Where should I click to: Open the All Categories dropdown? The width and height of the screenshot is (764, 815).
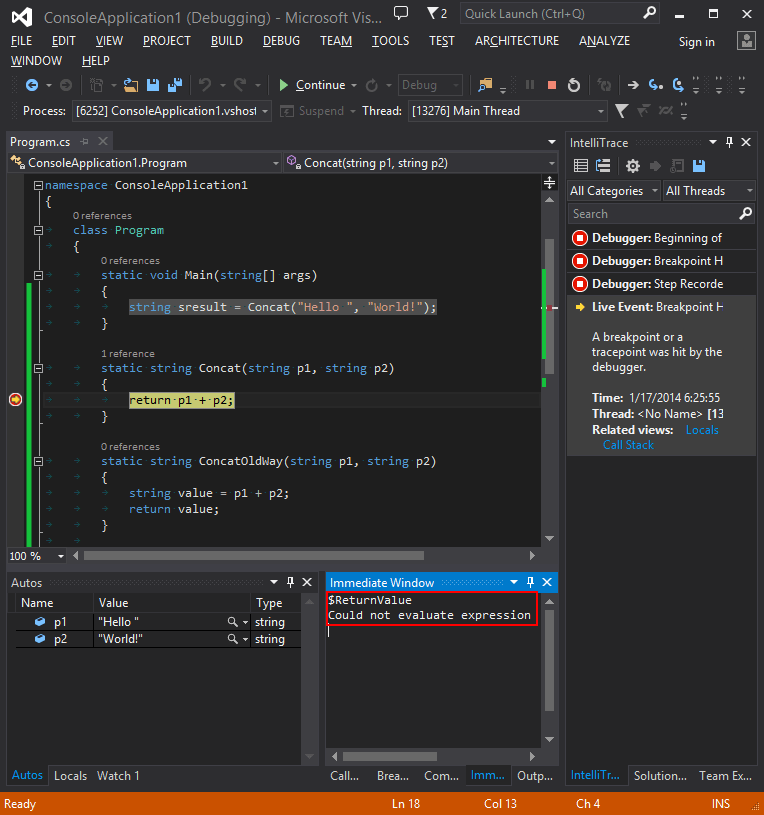(614, 191)
